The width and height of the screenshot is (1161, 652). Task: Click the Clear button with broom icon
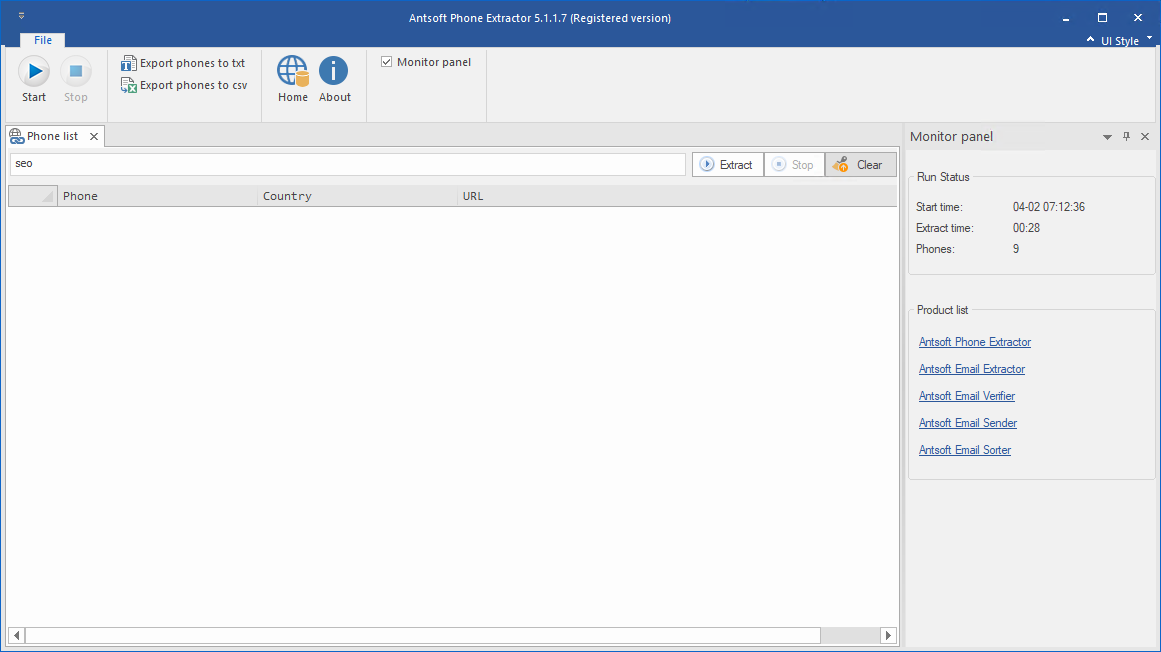tap(860, 165)
